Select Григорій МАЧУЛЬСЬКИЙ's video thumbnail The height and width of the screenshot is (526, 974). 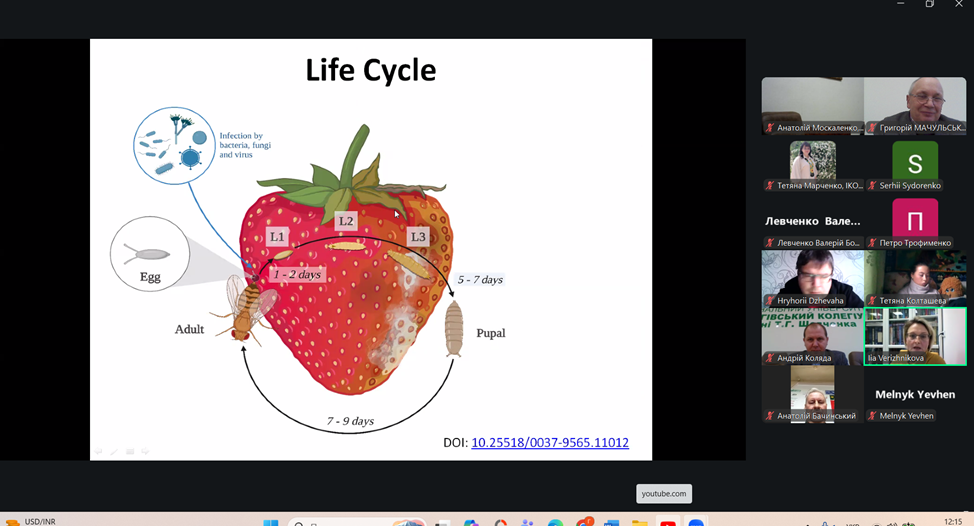pyautogui.click(x=915, y=104)
